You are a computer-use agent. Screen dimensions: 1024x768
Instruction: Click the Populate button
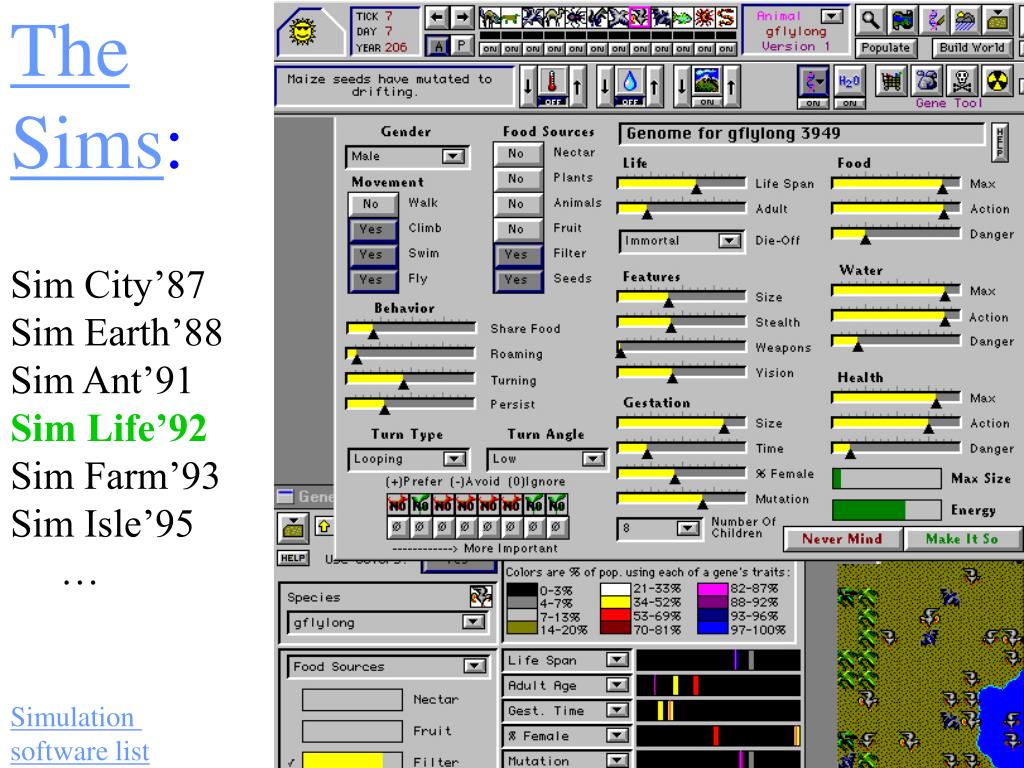click(x=886, y=48)
